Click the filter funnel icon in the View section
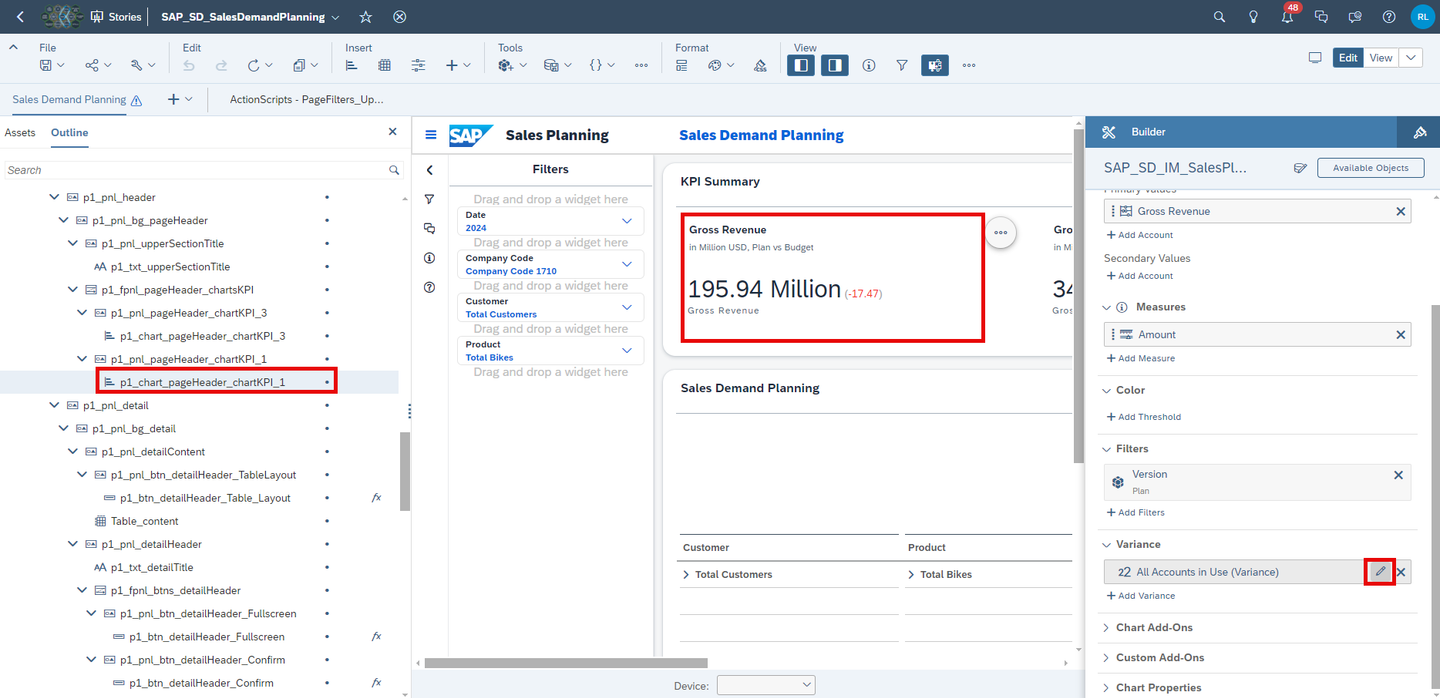Screen dimensions: 1440x698 pyautogui.click(x=902, y=65)
